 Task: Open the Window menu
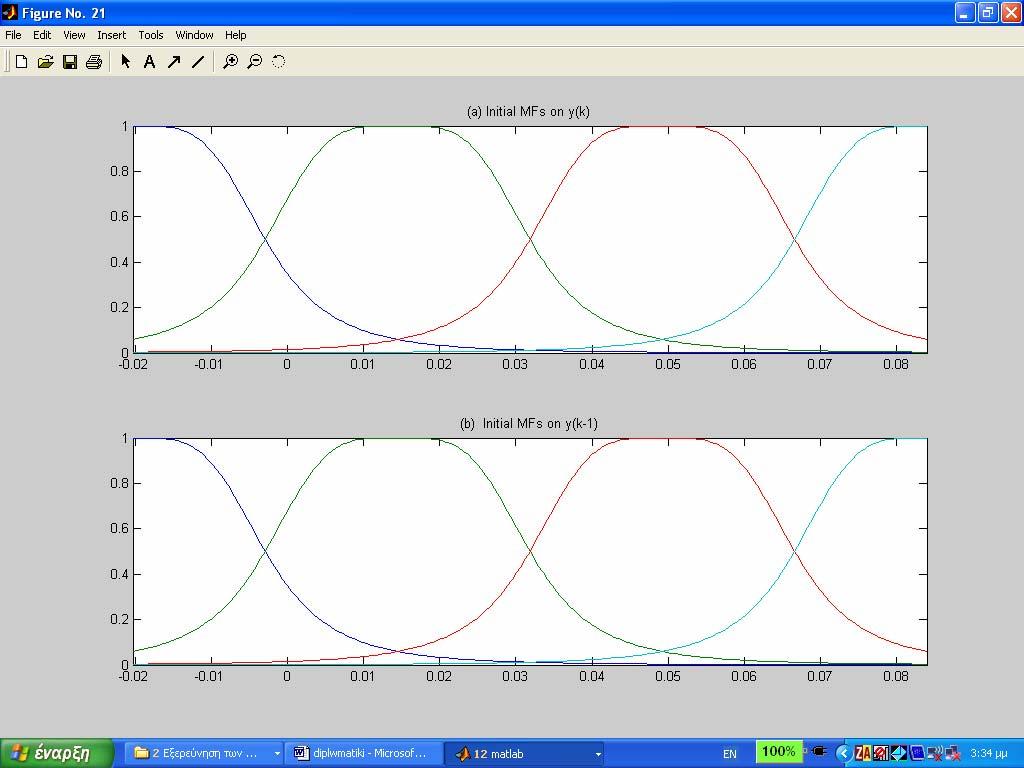[x=194, y=35]
